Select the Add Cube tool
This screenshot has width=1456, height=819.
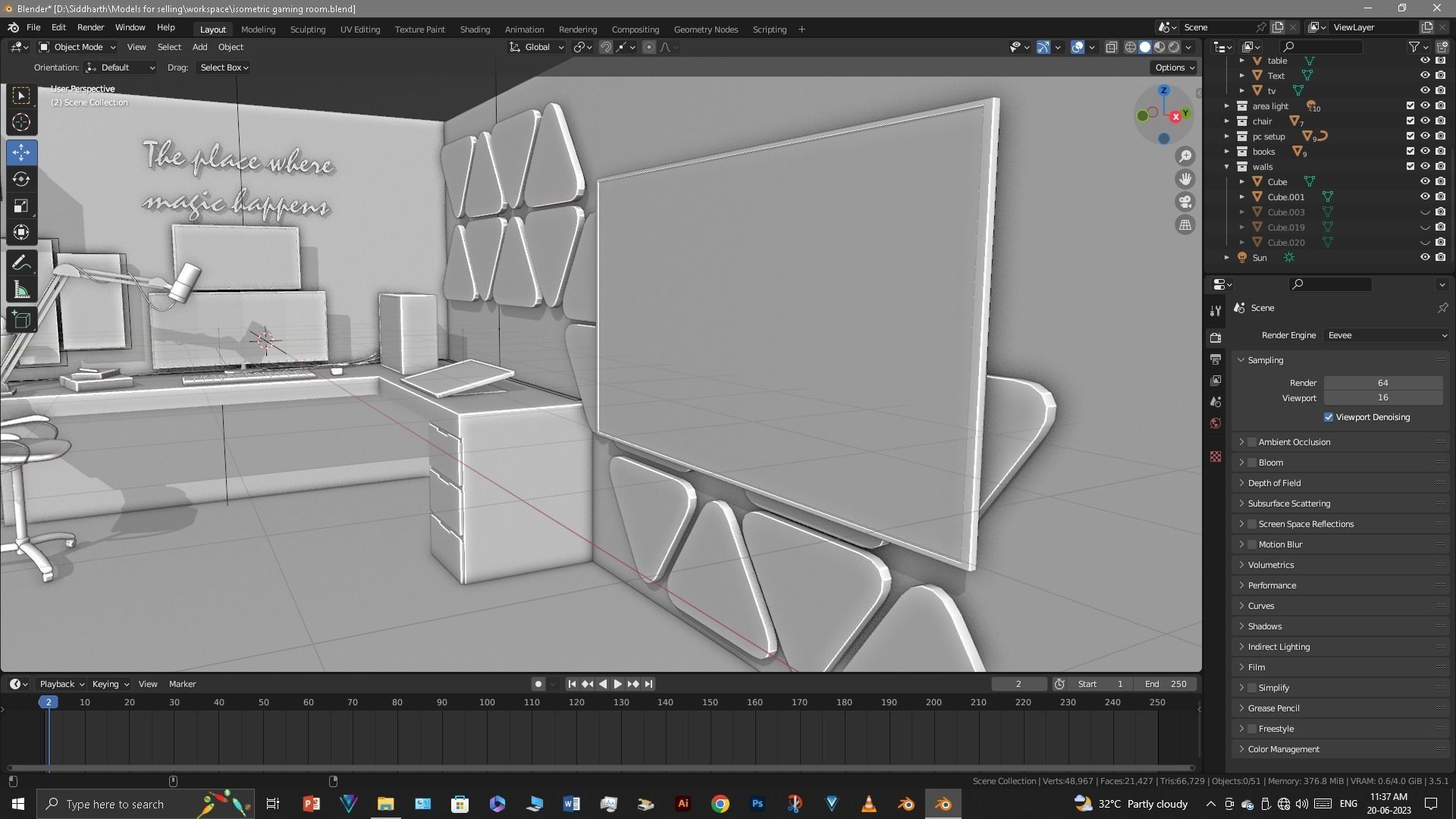[21, 320]
